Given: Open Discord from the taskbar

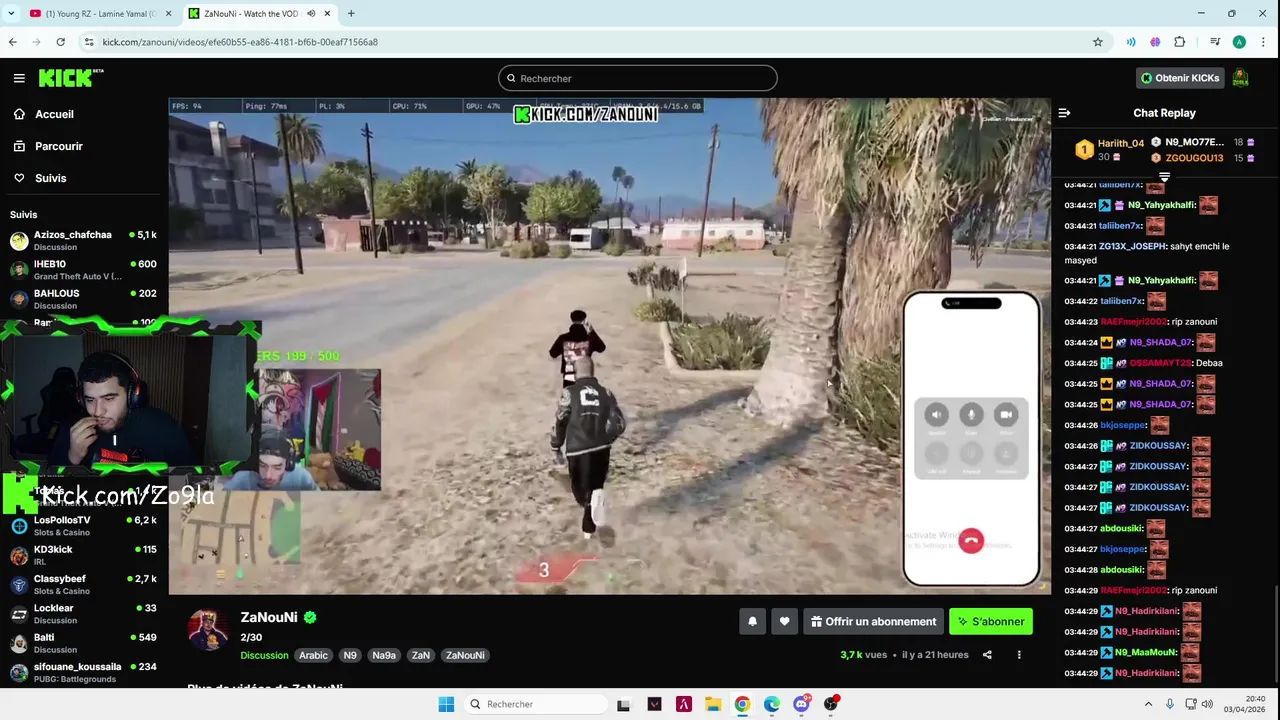Looking at the screenshot, I should tap(801, 704).
